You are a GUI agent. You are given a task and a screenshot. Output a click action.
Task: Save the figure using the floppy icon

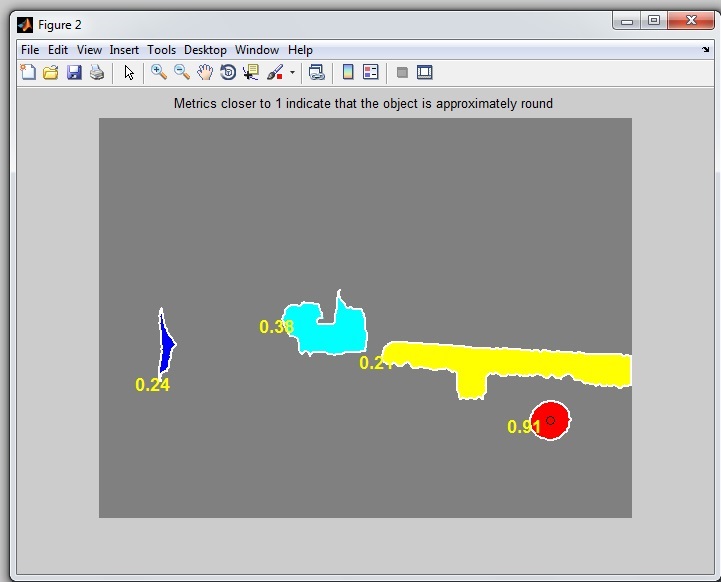tap(74, 72)
